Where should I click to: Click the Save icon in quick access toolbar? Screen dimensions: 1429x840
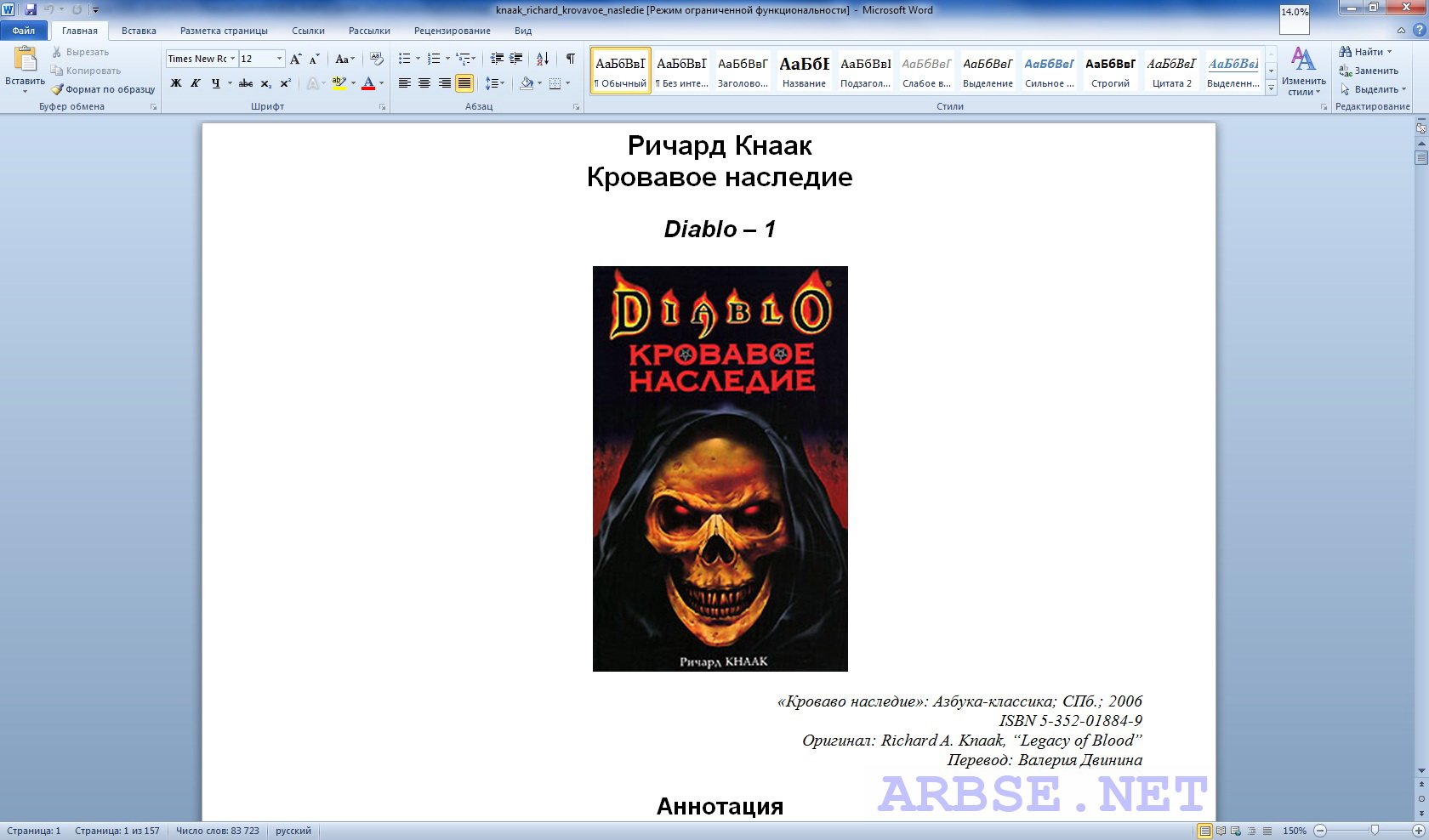(31, 9)
